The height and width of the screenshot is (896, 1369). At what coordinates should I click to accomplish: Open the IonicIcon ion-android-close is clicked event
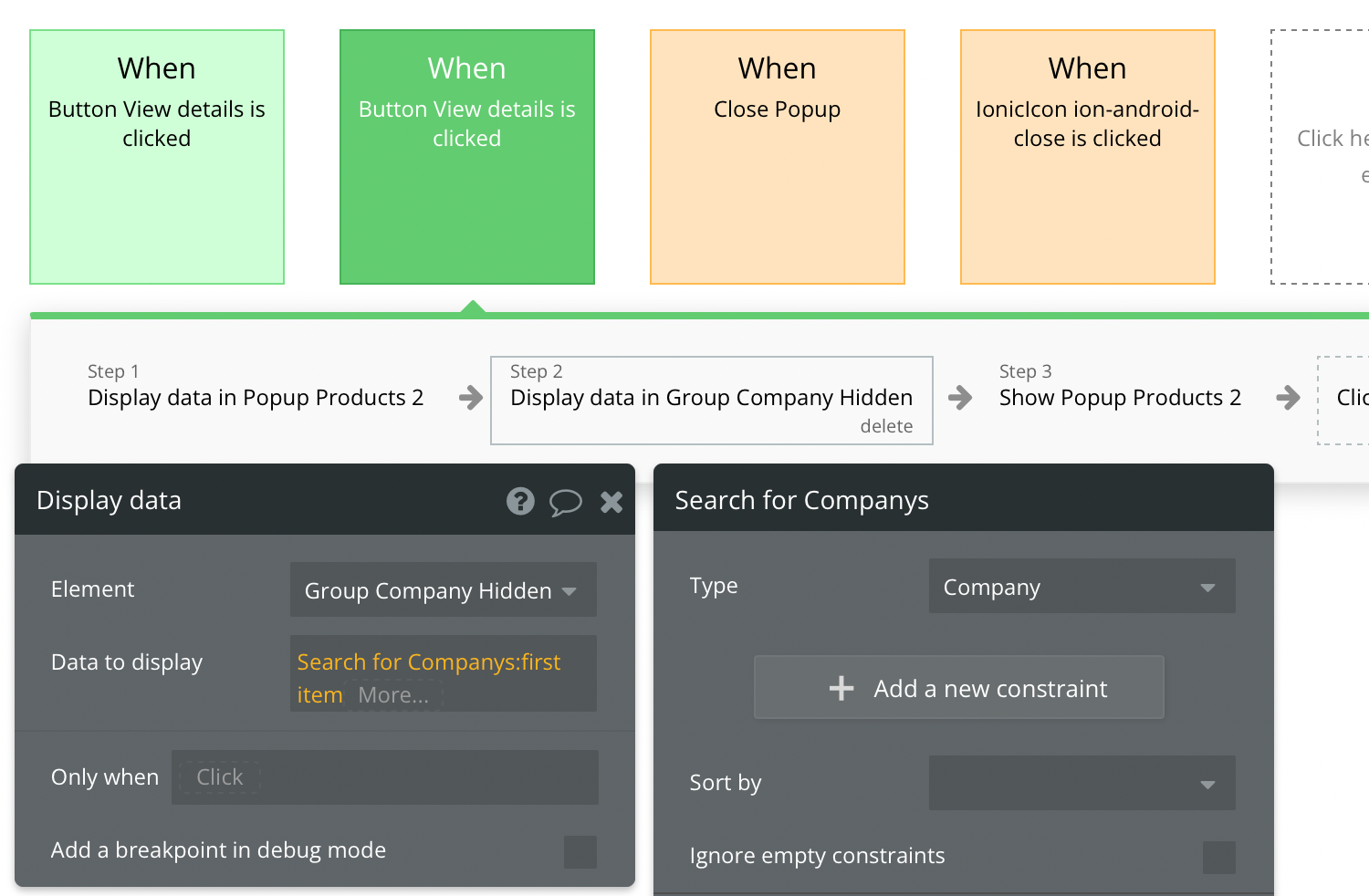click(x=1088, y=157)
